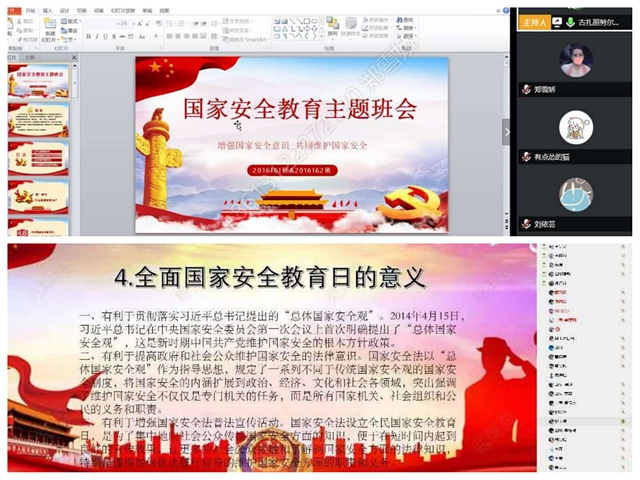Apply Italic formatting to text
The height and width of the screenshot is (480, 640).
coord(99,36)
